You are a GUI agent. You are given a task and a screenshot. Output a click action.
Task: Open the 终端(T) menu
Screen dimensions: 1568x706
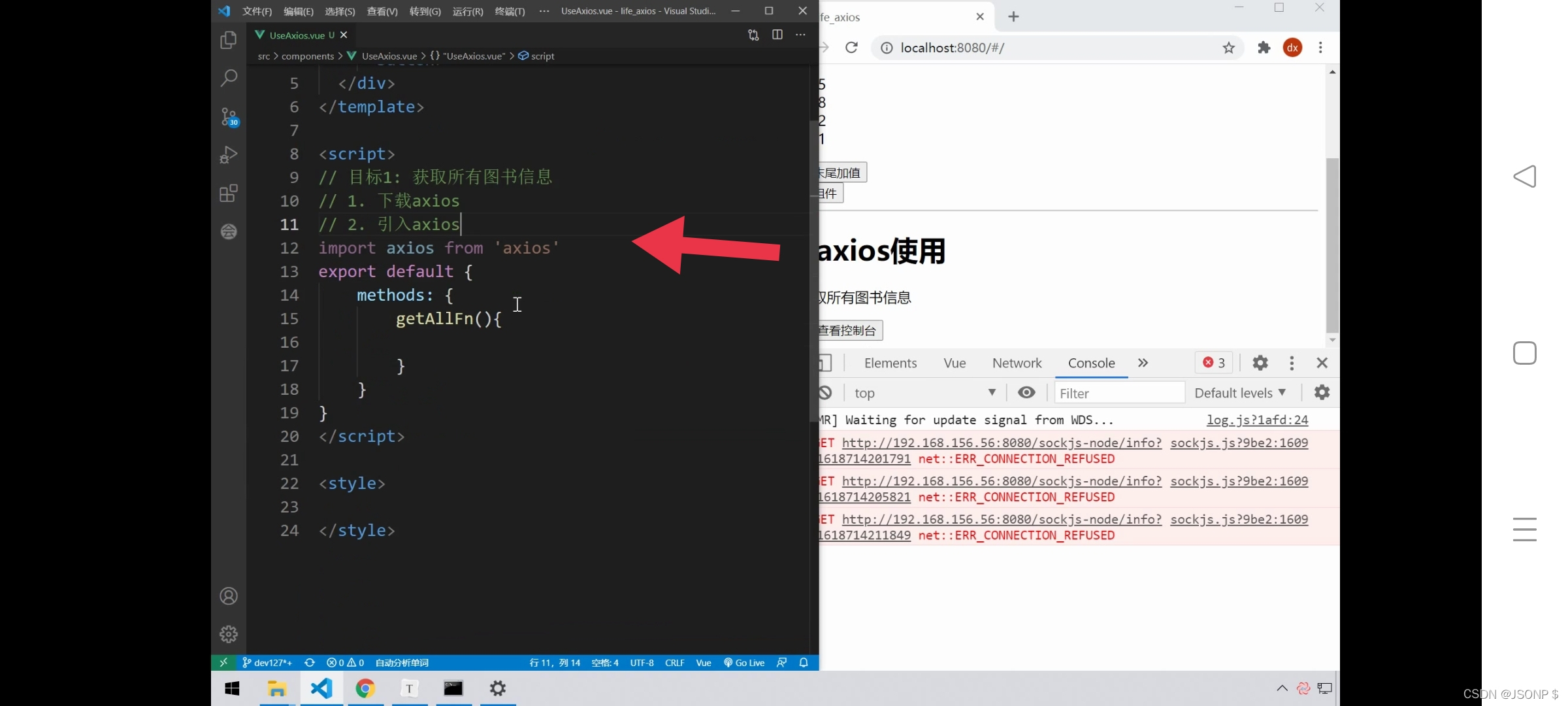pyautogui.click(x=510, y=11)
